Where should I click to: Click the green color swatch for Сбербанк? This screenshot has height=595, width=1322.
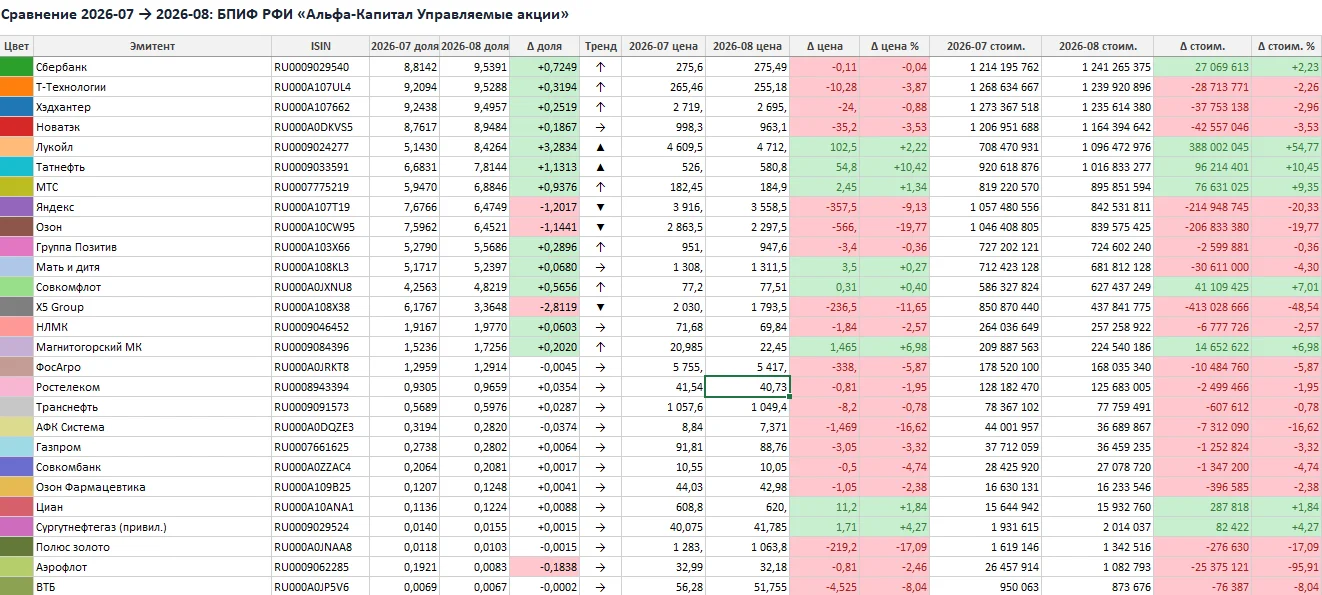(x=16, y=67)
